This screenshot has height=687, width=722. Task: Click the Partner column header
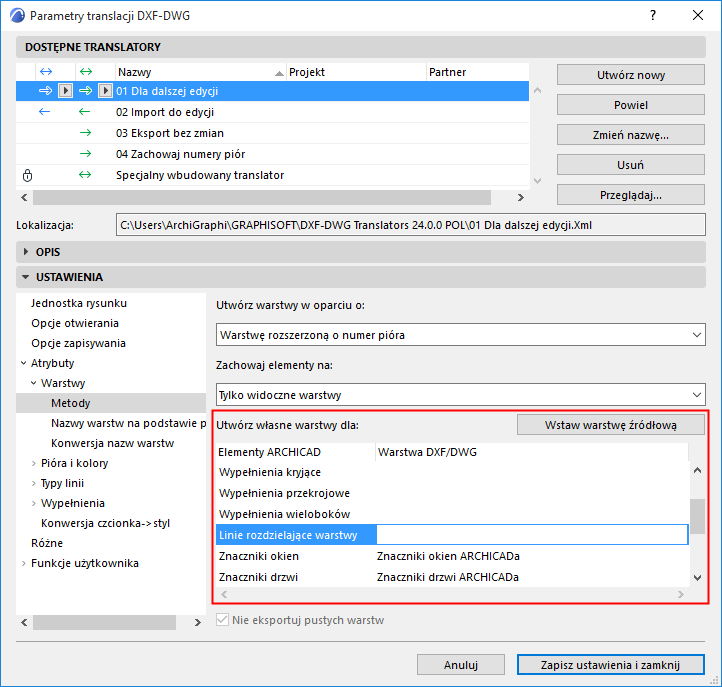477,72
